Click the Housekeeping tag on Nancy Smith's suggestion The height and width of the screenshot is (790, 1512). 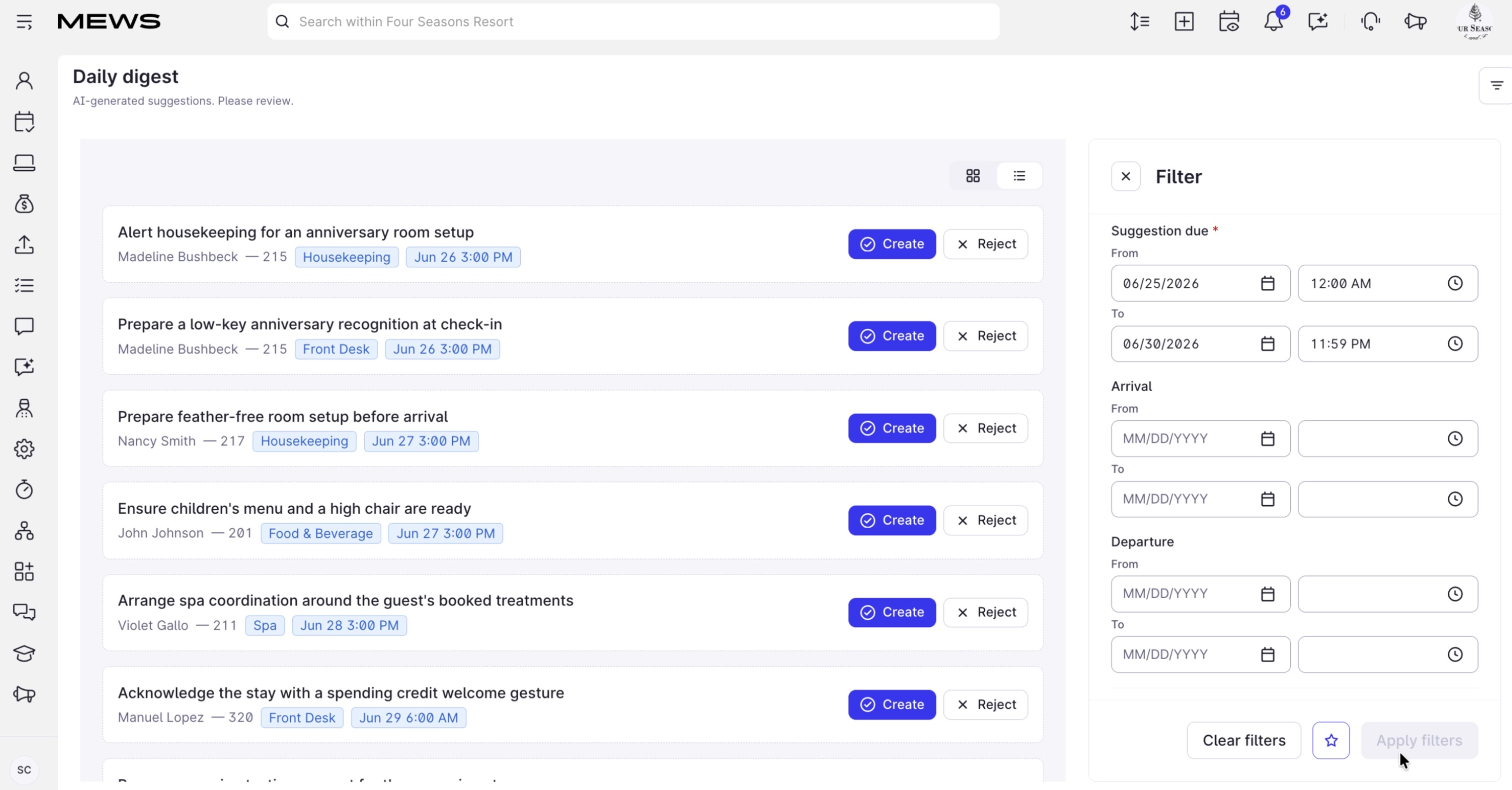[304, 441]
